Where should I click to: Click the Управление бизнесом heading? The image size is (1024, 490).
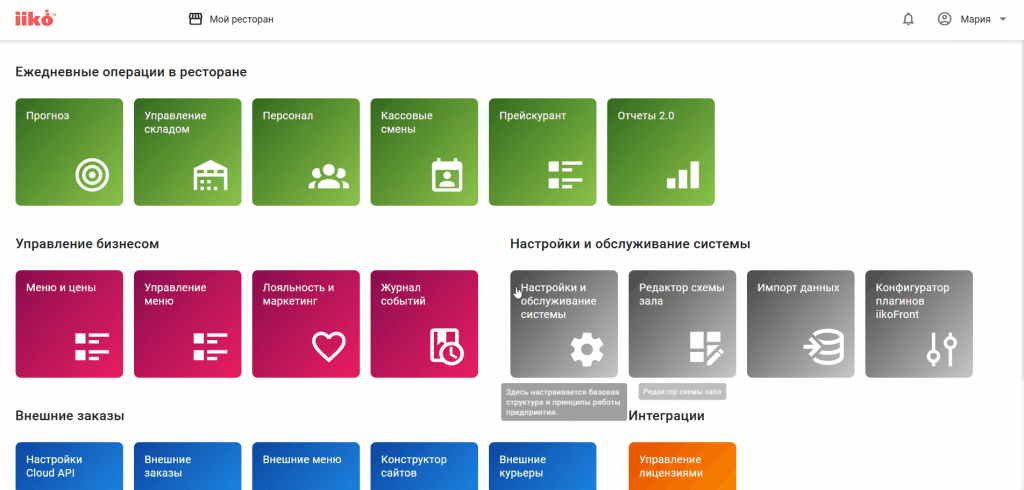pos(88,244)
